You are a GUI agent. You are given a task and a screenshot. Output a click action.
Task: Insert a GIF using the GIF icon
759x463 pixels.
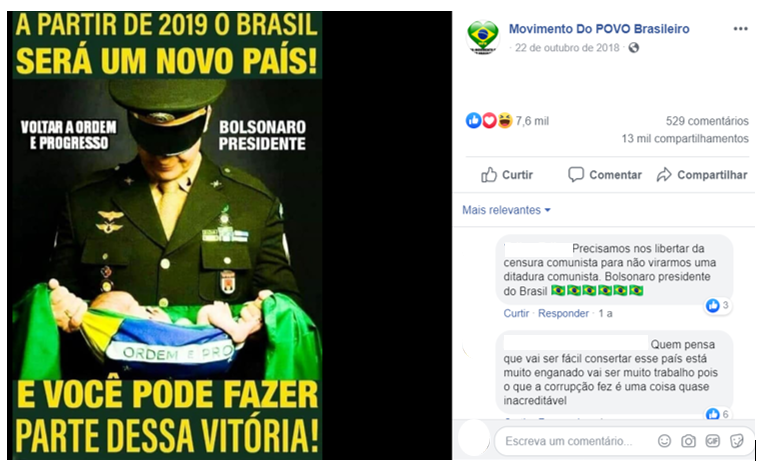click(713, 441)
